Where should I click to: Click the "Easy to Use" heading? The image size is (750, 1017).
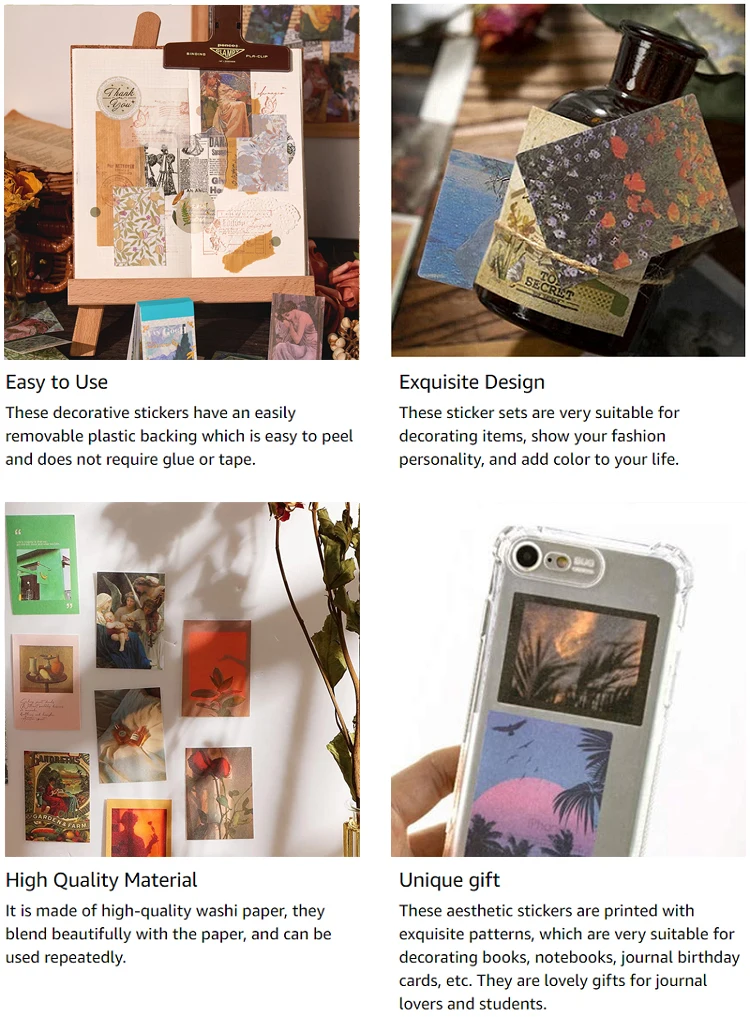[x=57, y=382]
